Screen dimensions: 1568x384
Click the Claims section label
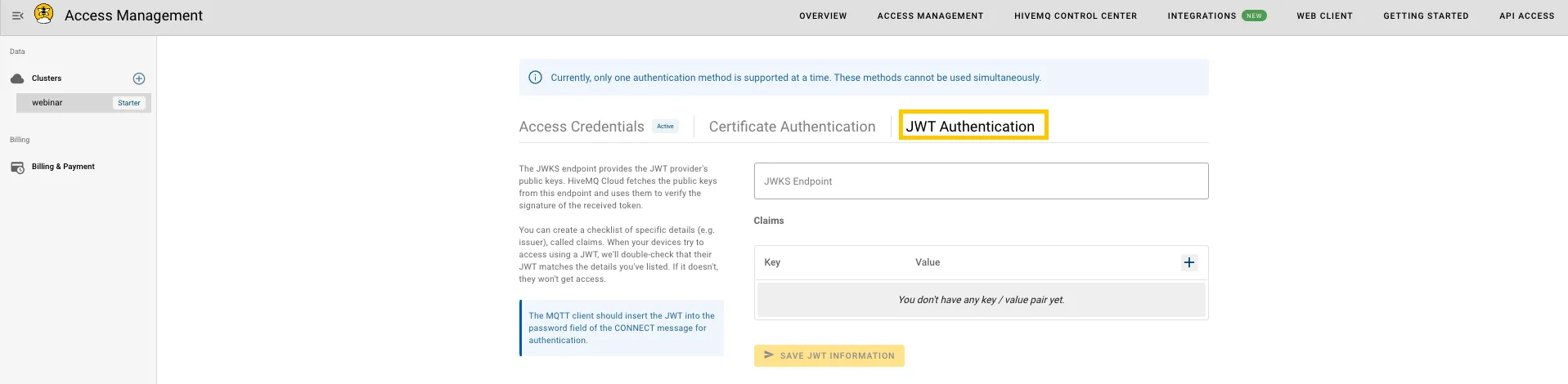(x=769, y=221)
